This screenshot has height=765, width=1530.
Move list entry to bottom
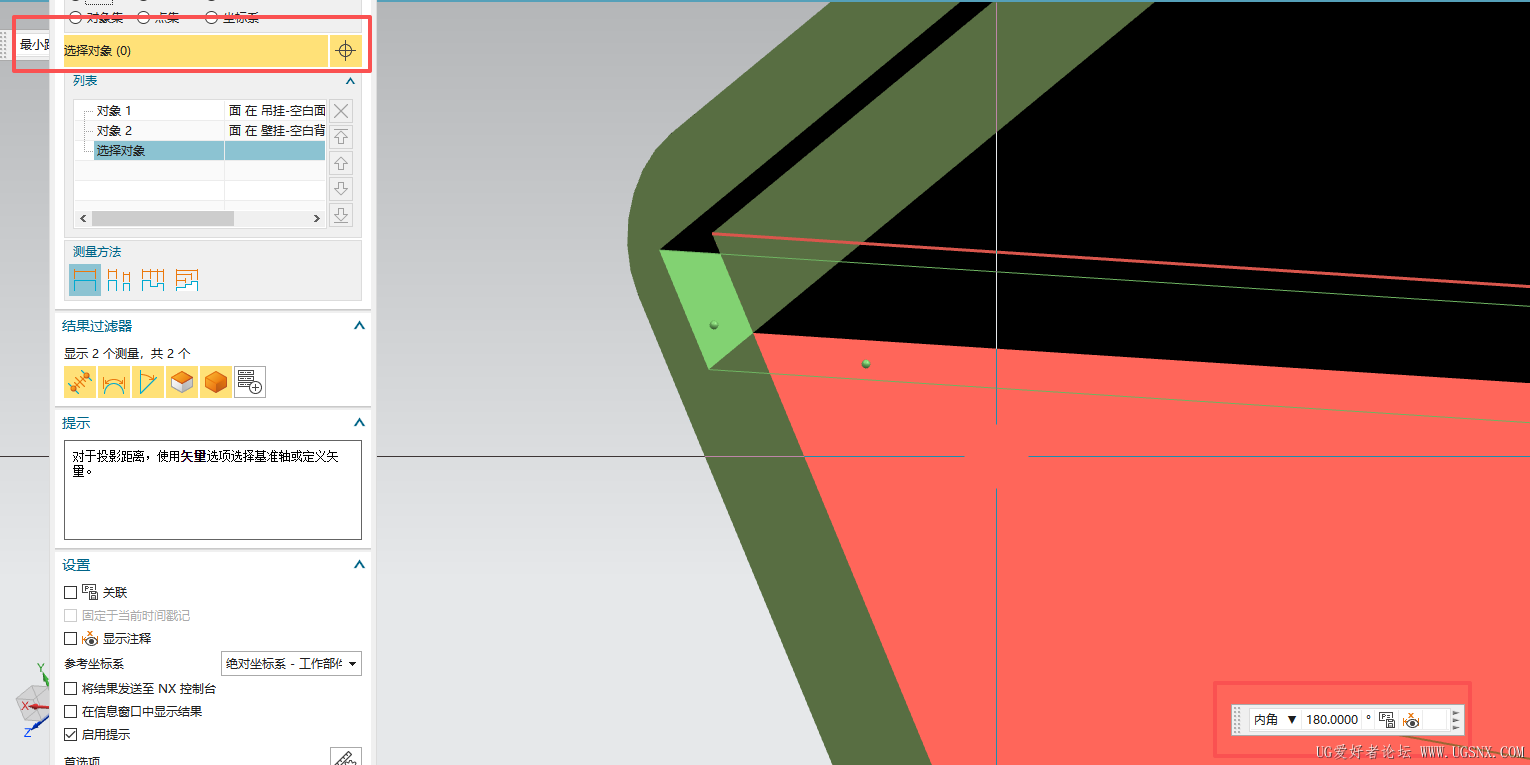pyautogui.click(x=341, y=215)
